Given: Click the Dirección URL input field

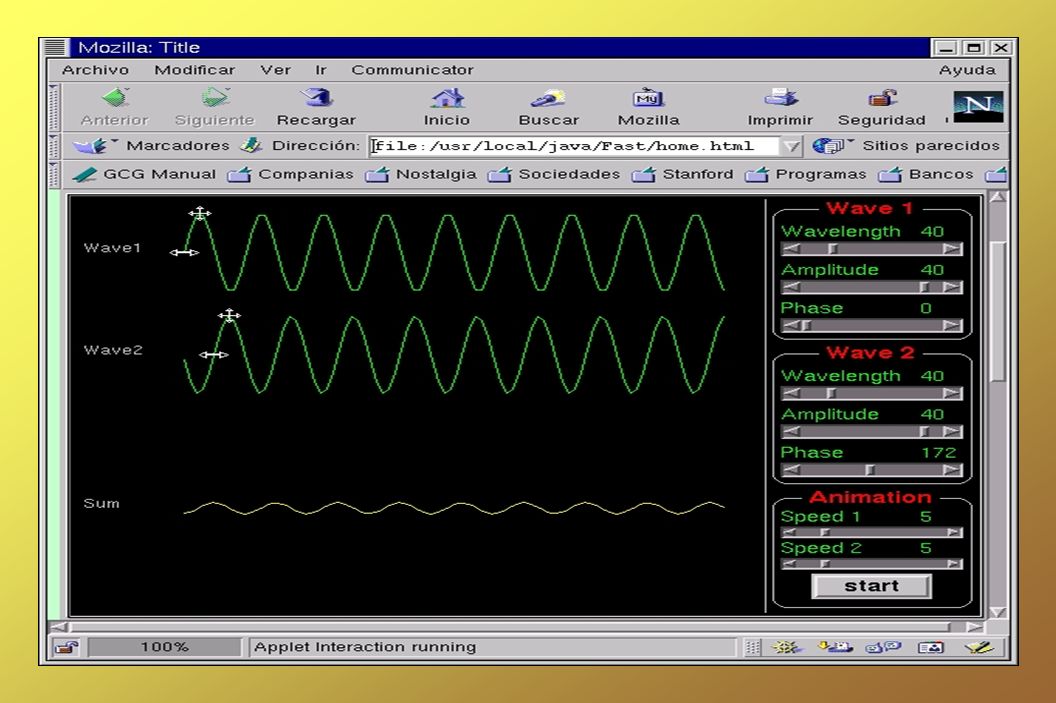Looking at the screenshot, I should point(575,146).
